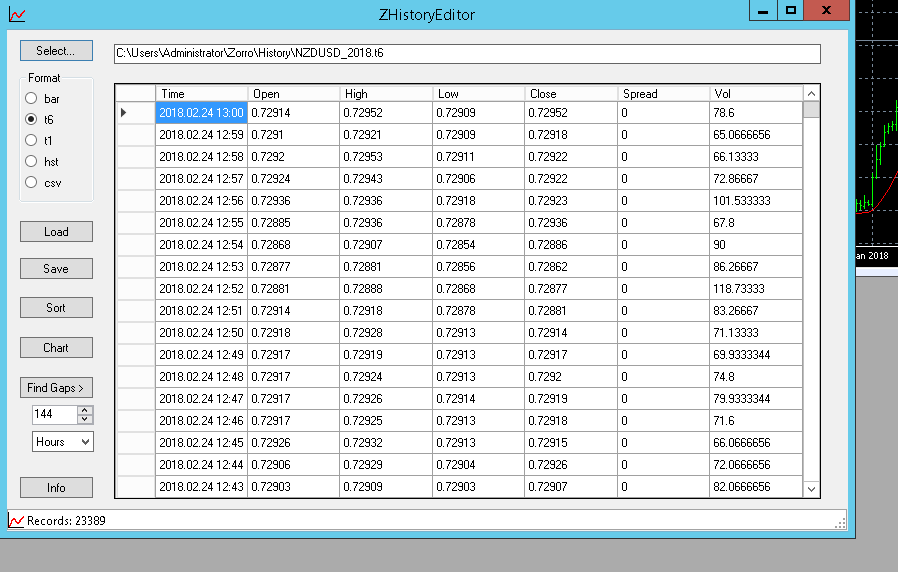Select the hst format radio button

tap(31, 161)
